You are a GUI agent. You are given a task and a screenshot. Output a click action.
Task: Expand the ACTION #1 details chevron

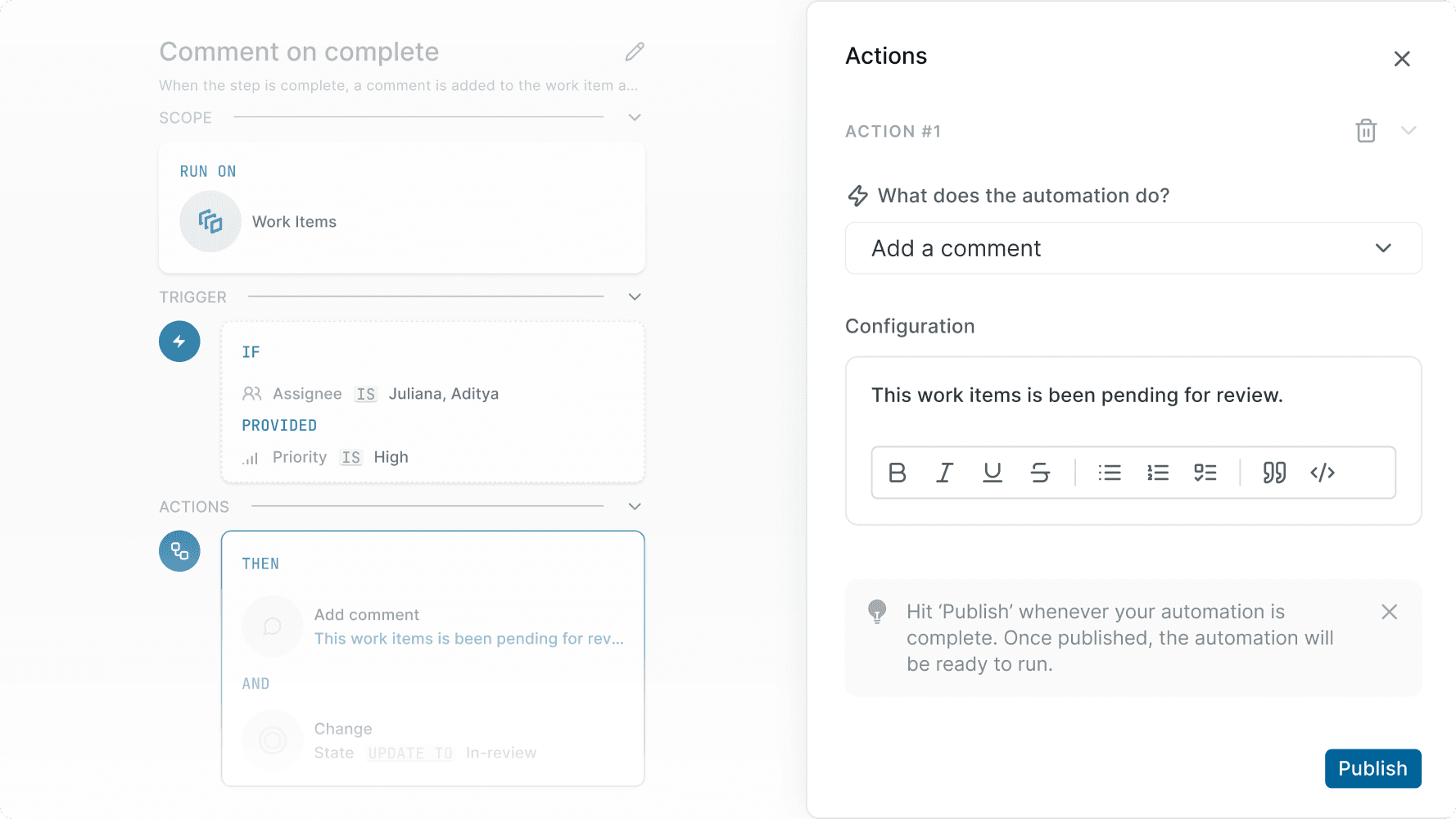click(1409, 130)
